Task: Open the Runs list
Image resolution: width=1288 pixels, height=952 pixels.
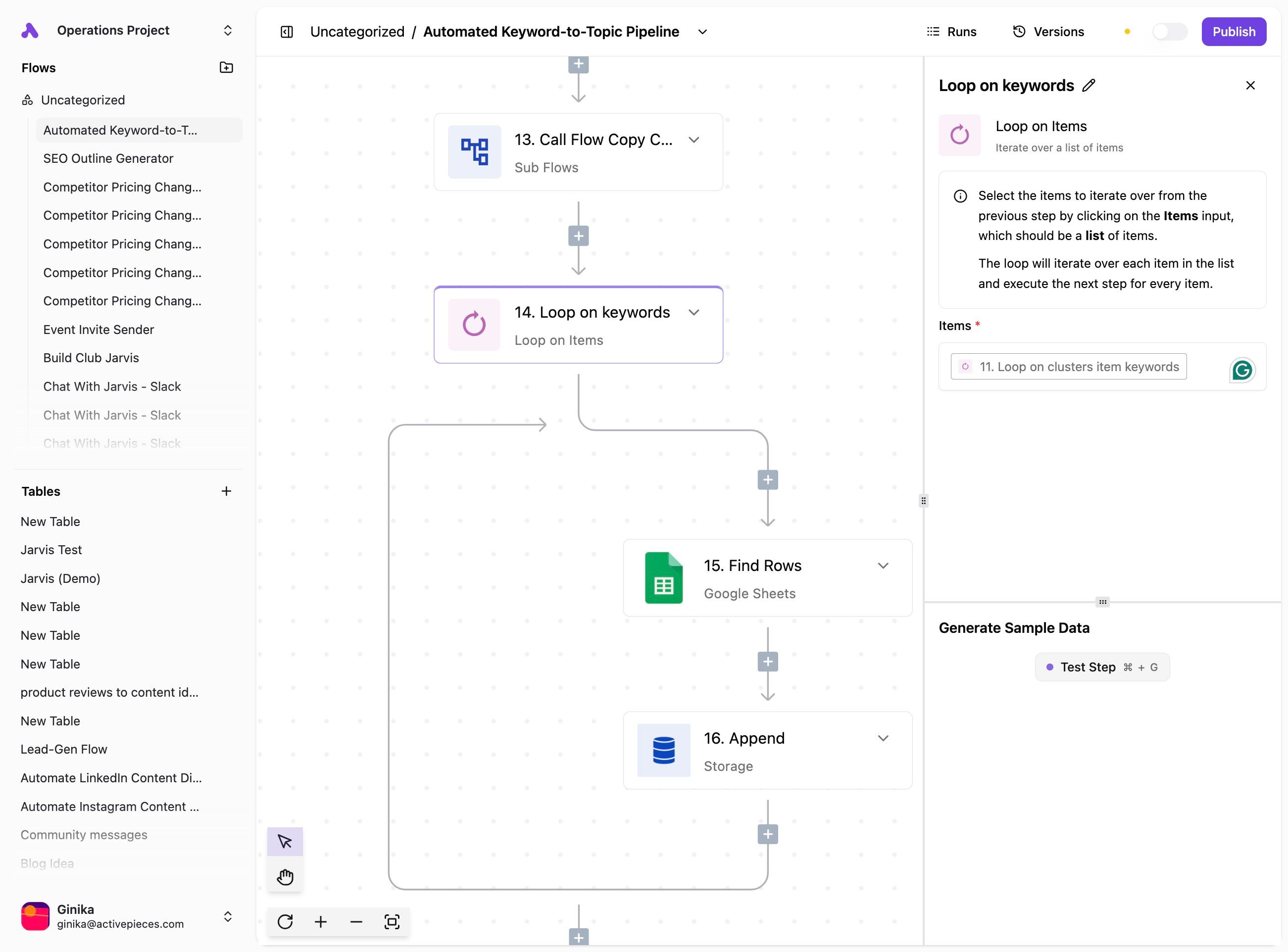Action: pyautogui.click(x=951, y=32)
